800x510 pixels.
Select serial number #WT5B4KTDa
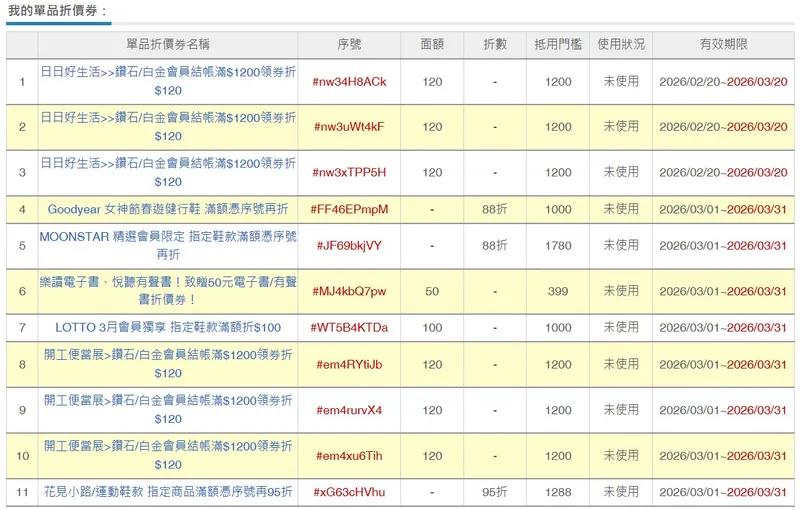(349, 327)
